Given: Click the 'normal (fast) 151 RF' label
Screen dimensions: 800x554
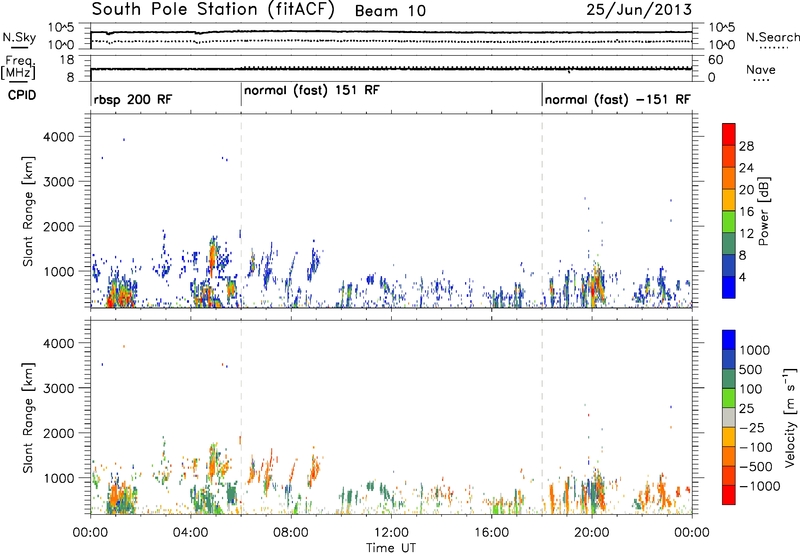Looking at the screenshot, I should (x=312, y=91).
